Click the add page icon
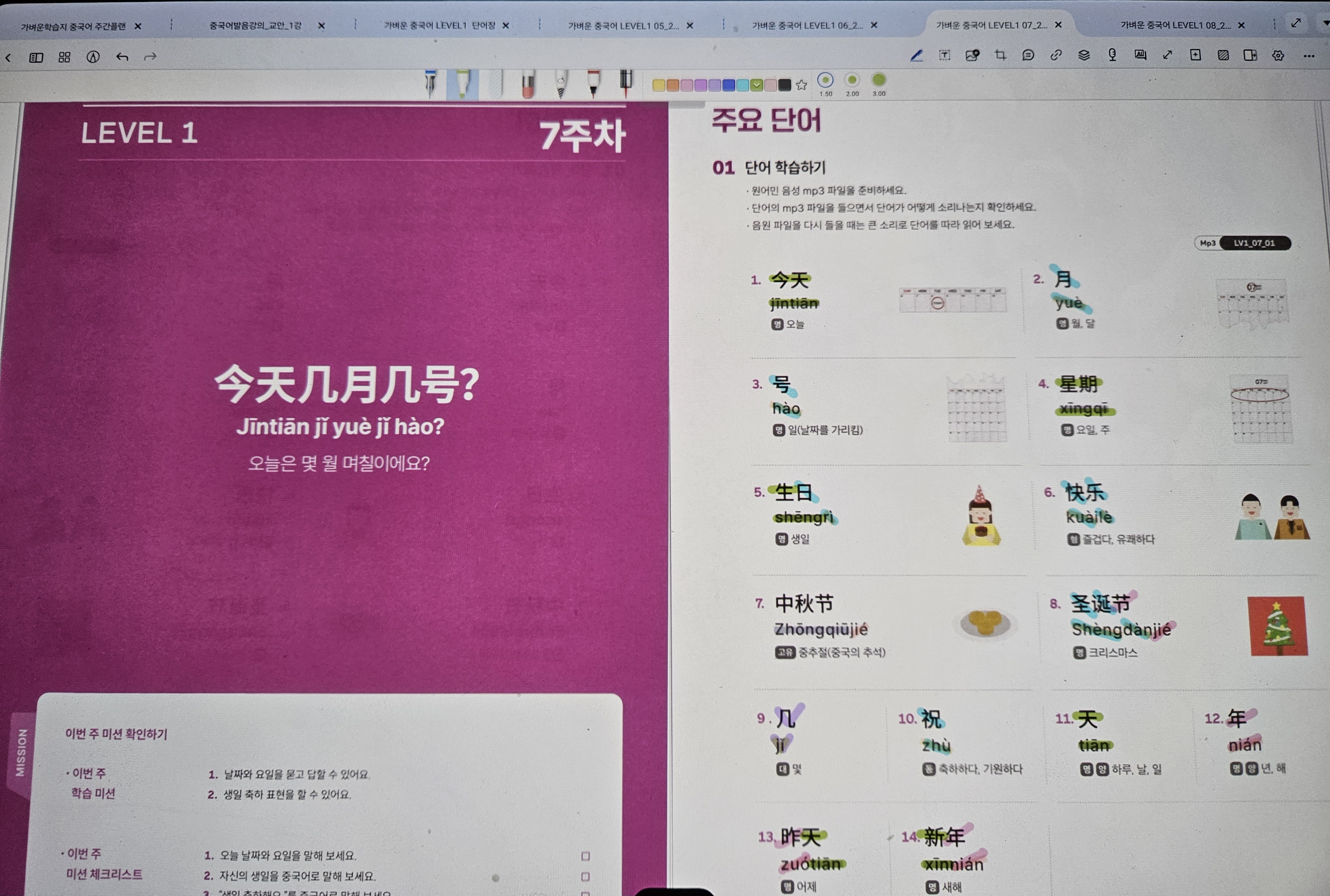This screenshot has height=896, width=1330. [1195, 56]
